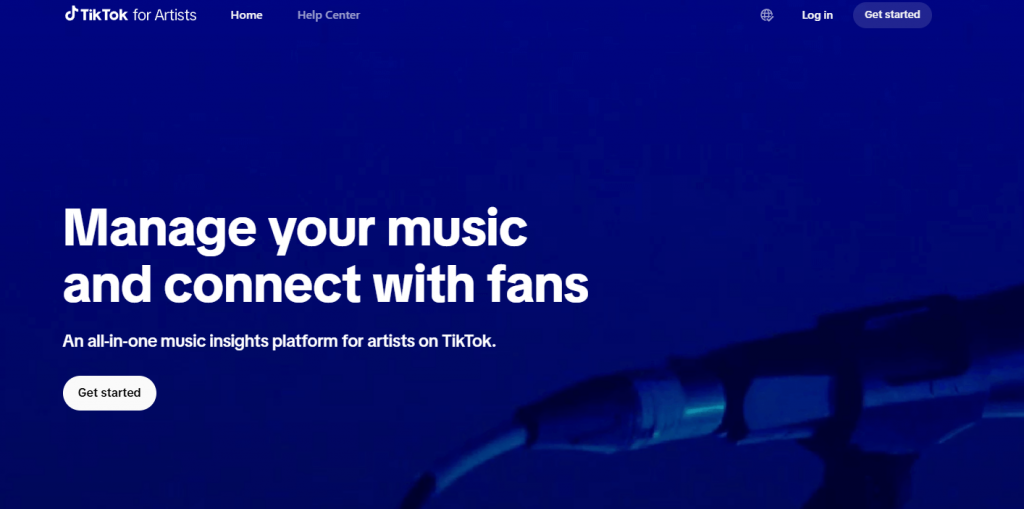1024x509 pixels.
Task: Click the "for Artists" header text
Action: point(165,15)
